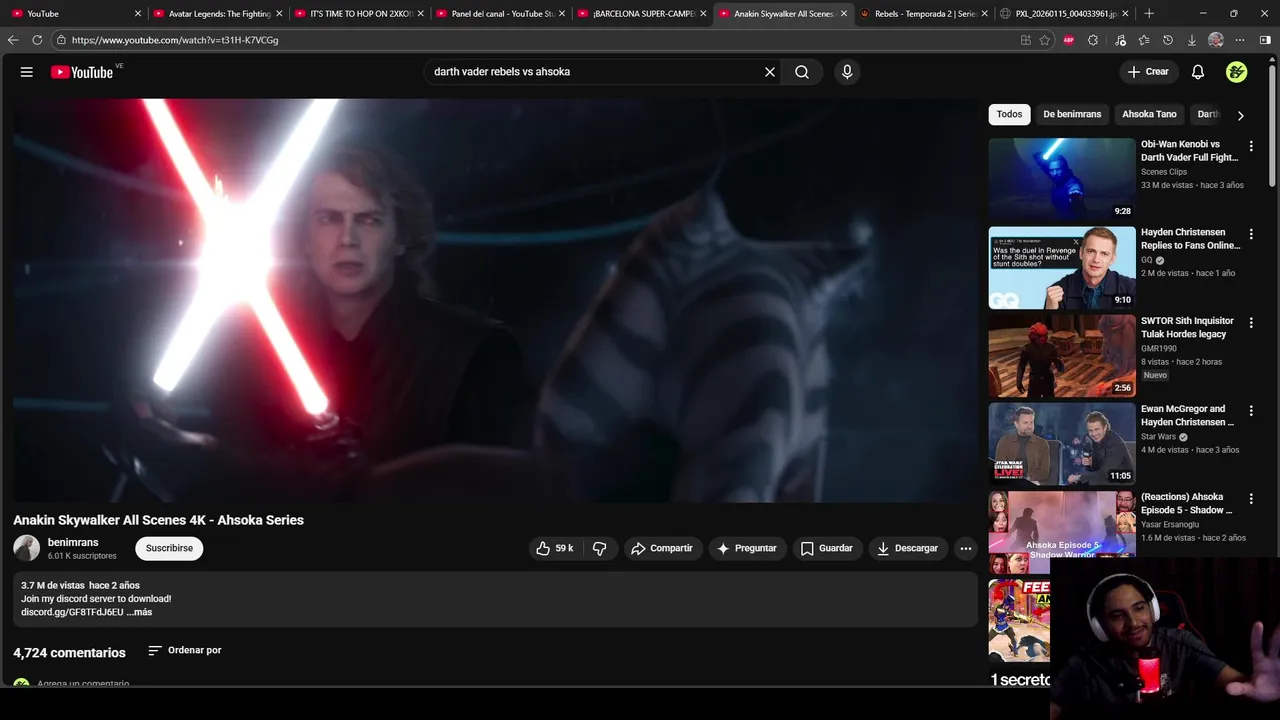Expand the description with ...más

click(139, 612)
